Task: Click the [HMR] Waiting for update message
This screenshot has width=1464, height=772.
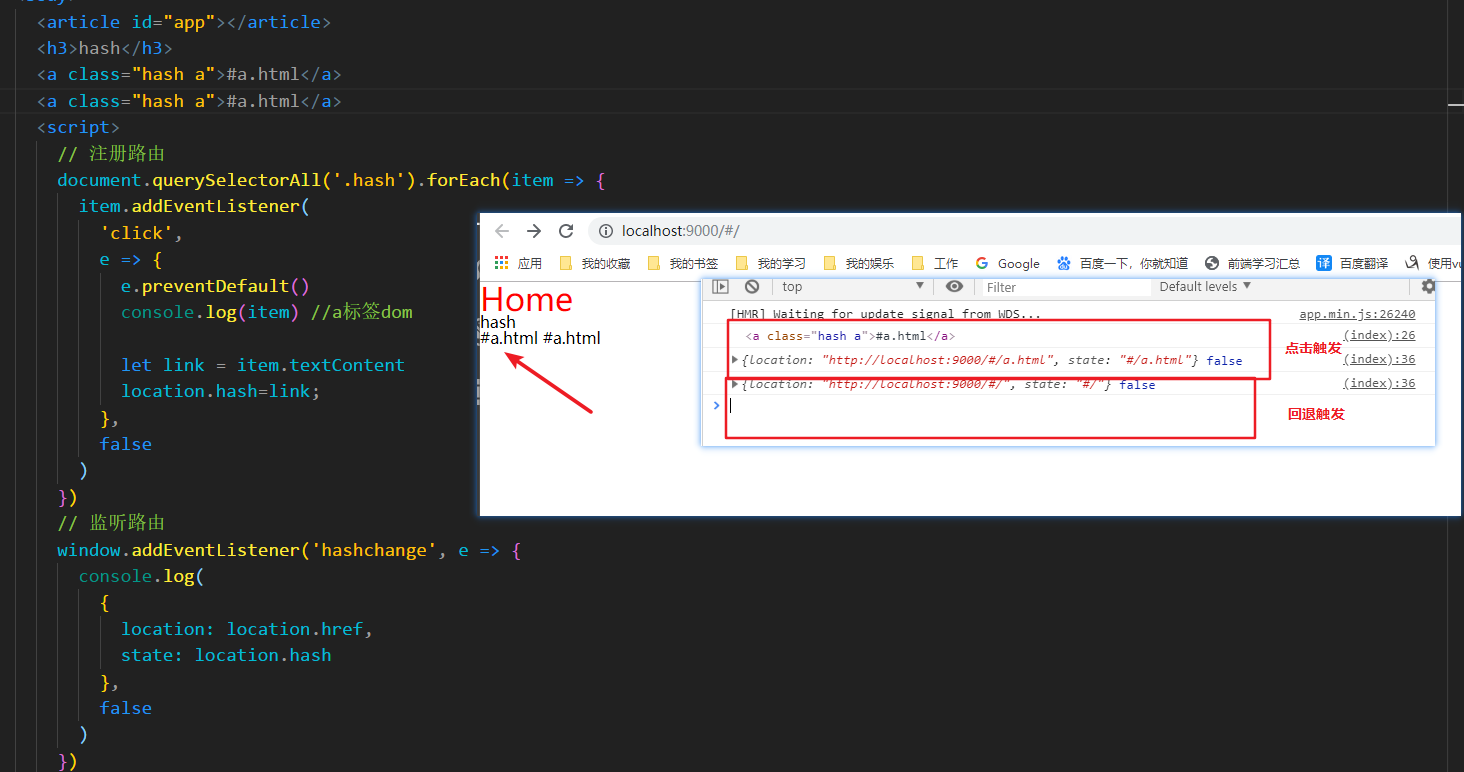Action: point(885,314)
